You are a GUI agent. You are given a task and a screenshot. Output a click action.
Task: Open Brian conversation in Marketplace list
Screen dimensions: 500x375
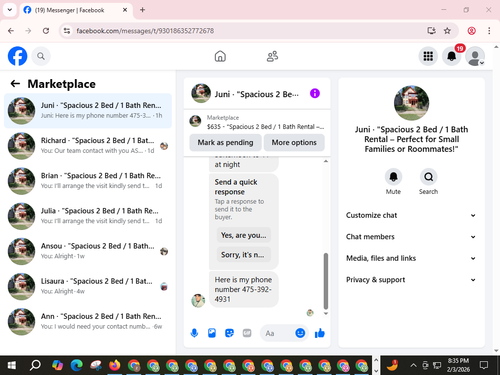(x=88, y=181)
